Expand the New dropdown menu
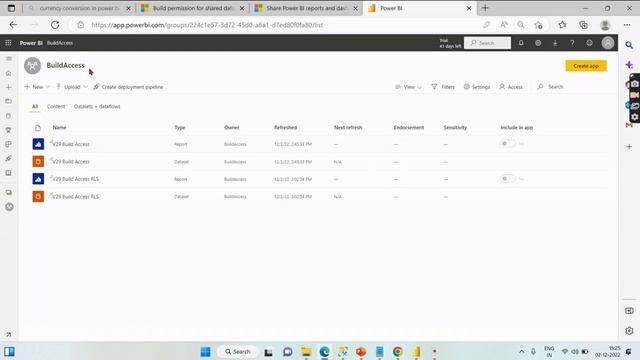 pos(37,87)
